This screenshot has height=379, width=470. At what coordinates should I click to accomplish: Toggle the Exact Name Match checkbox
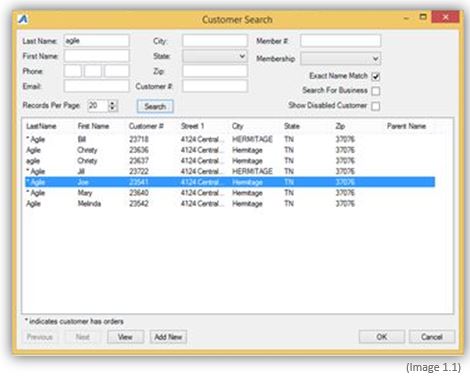(376, 76)
